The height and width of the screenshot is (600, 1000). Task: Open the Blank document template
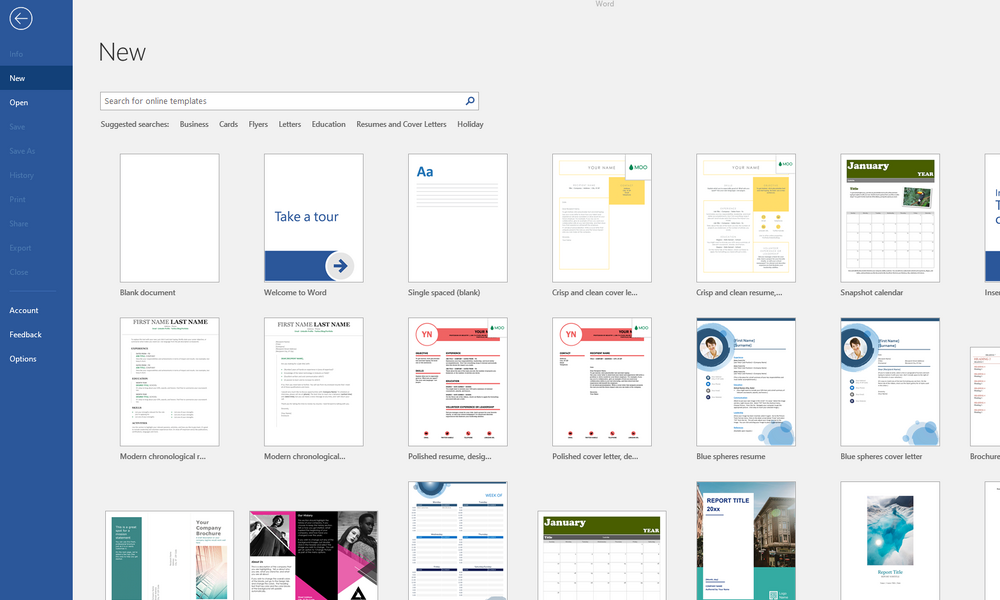pos(170,218)
